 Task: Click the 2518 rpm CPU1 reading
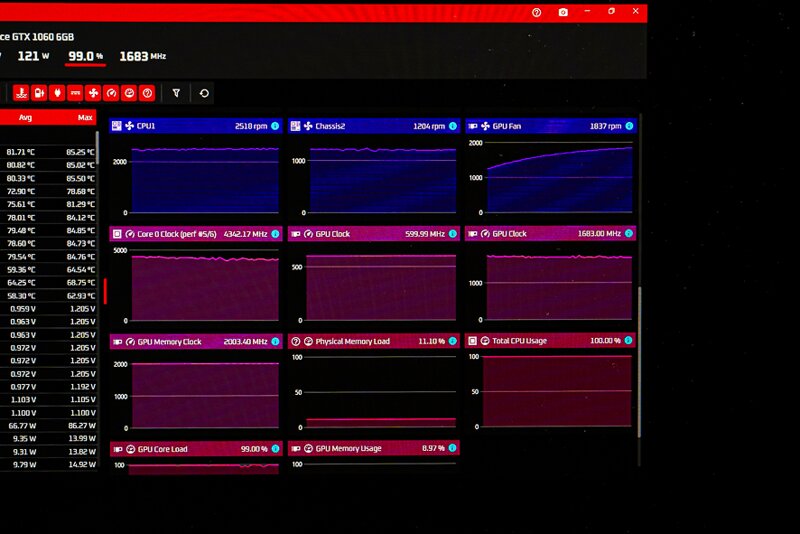[251, 126]
